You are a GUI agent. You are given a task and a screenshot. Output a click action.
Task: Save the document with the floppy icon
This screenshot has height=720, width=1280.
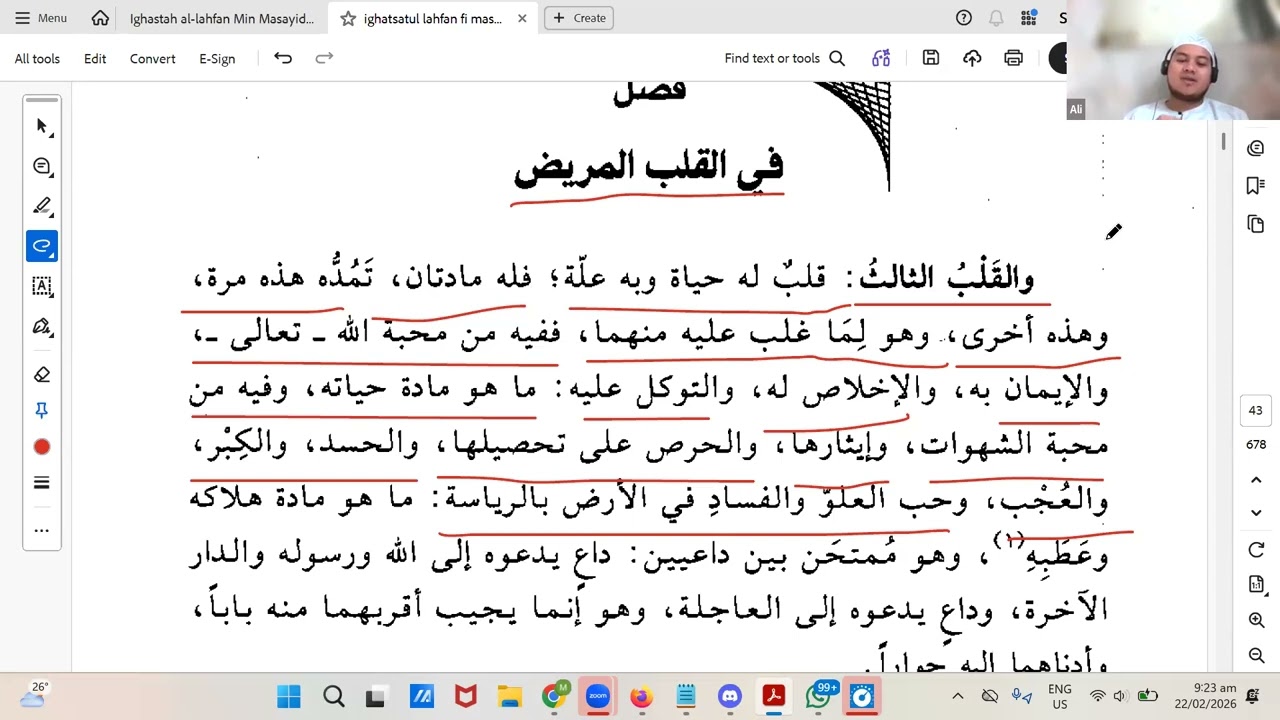point(931,58)
